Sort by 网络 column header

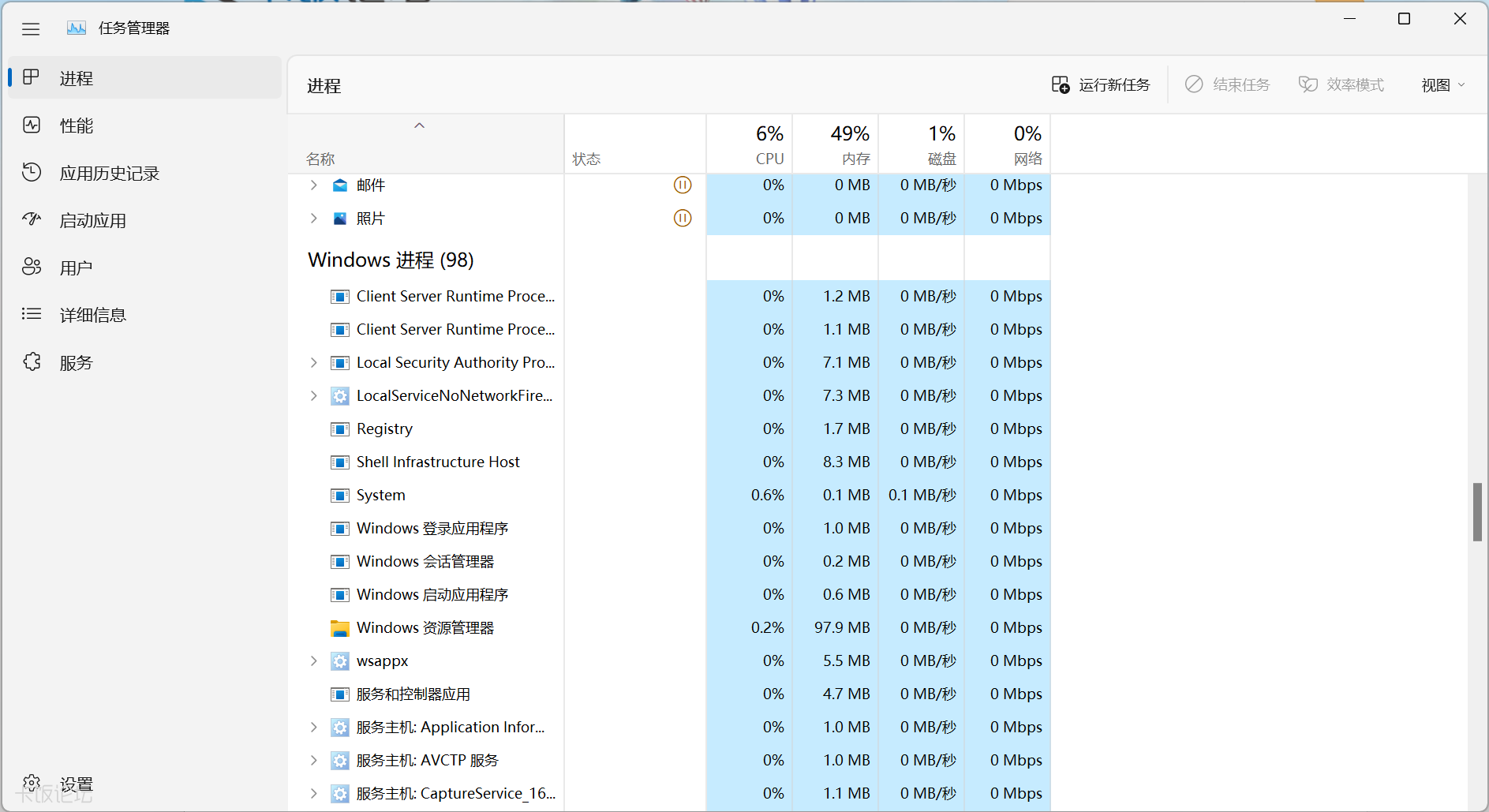click(x=1008, y=144)
